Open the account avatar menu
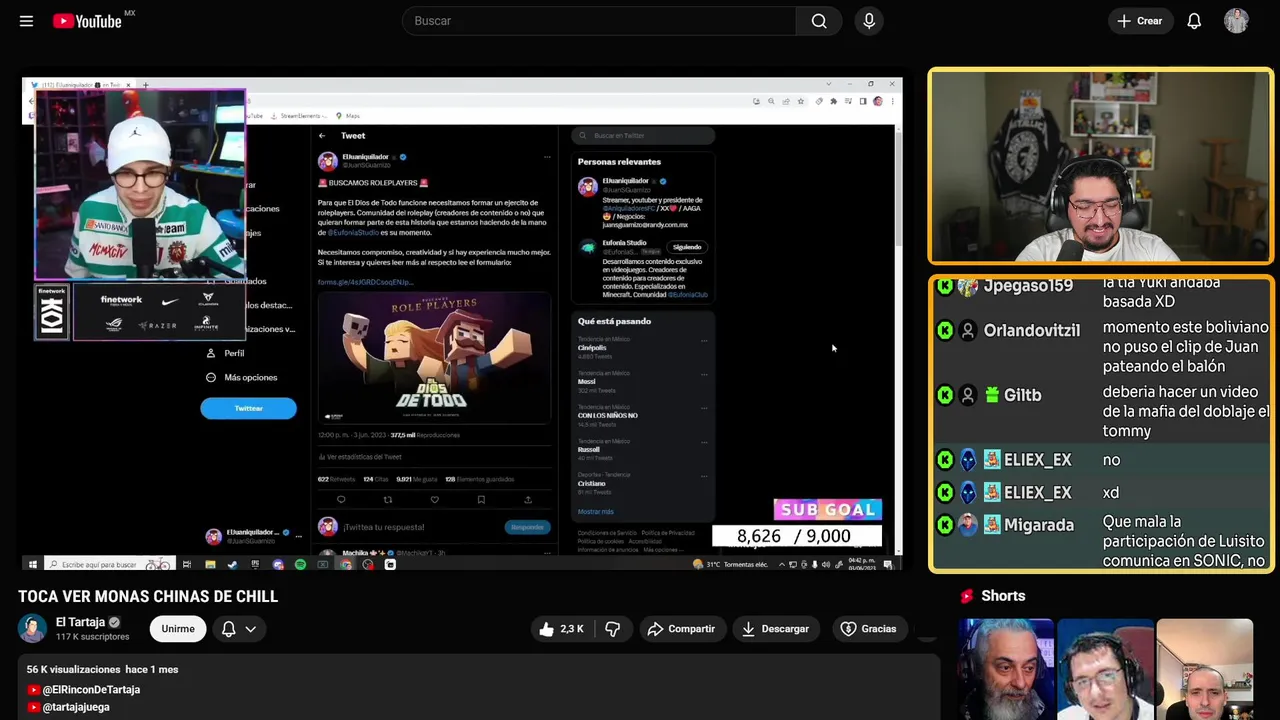This screenshot has width=1280, height=720. [1236, 21]
